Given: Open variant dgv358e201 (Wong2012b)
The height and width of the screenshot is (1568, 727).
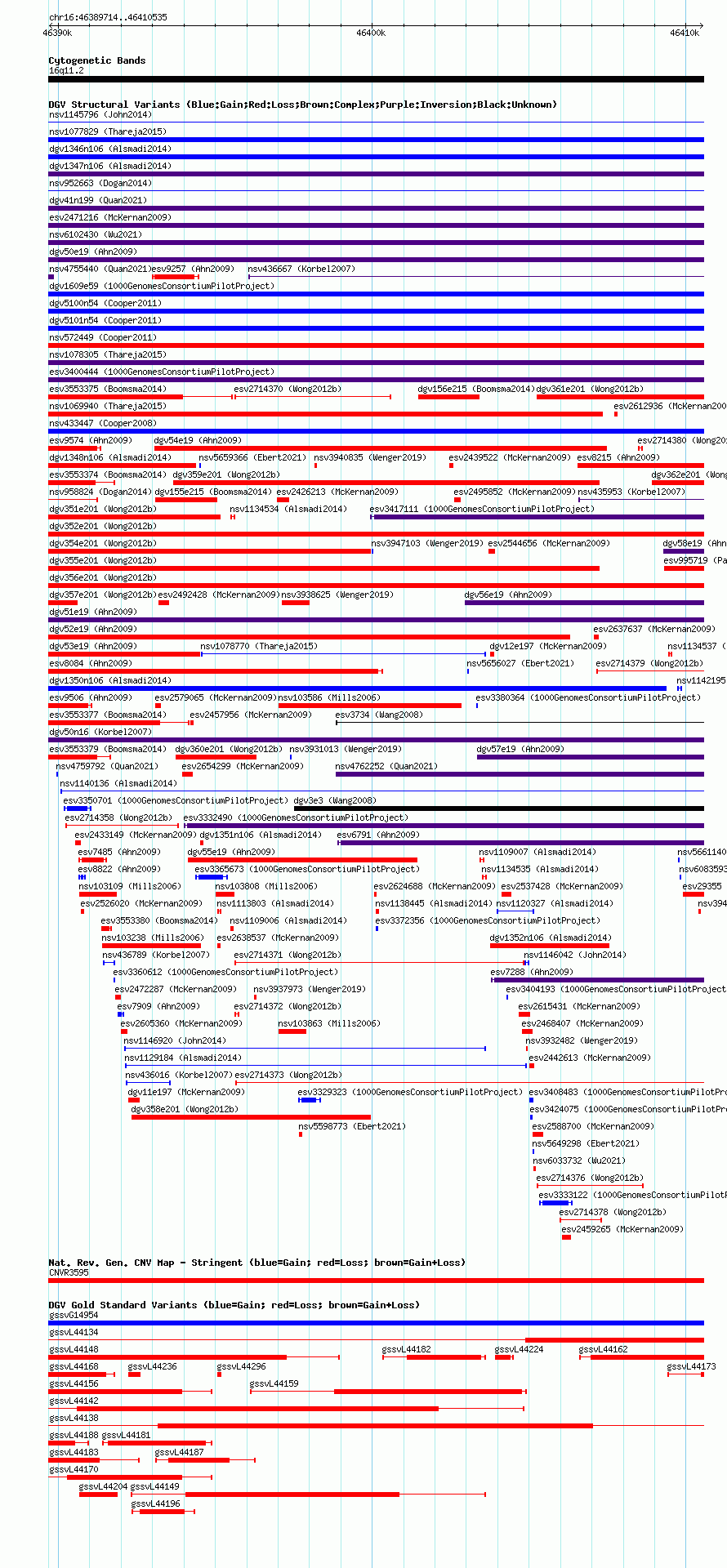Looking at the screenshot, I should click(x=185, y=1109).
